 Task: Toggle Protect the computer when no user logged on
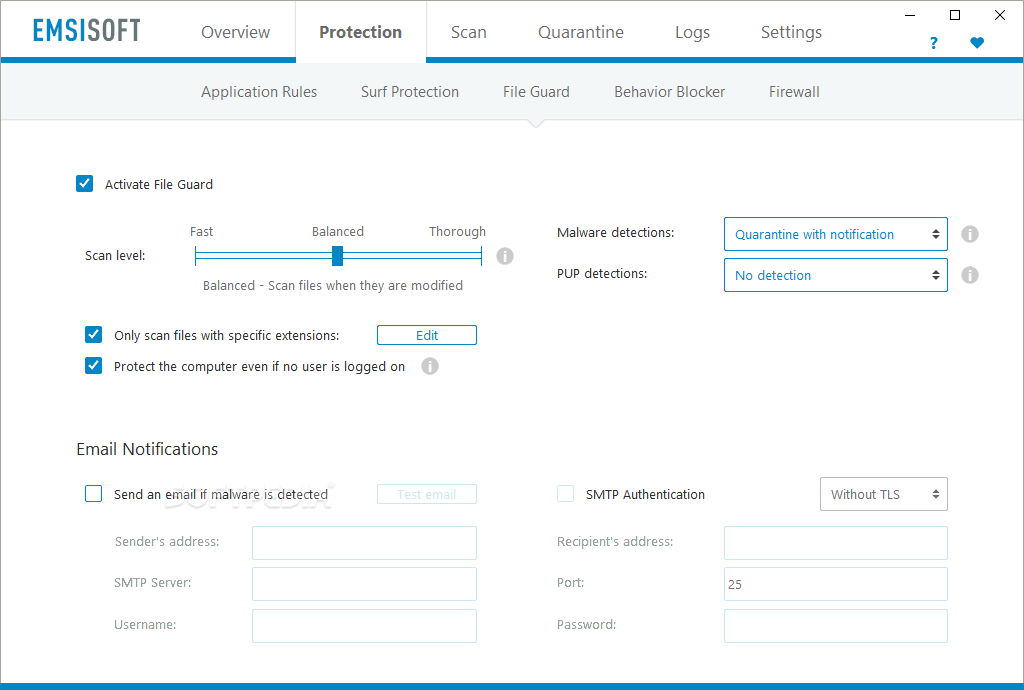click(x=93, y=366)
